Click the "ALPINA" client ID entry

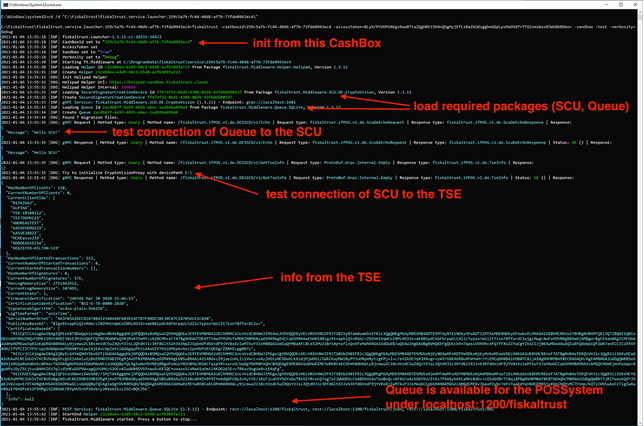click(x=21, y=208)
